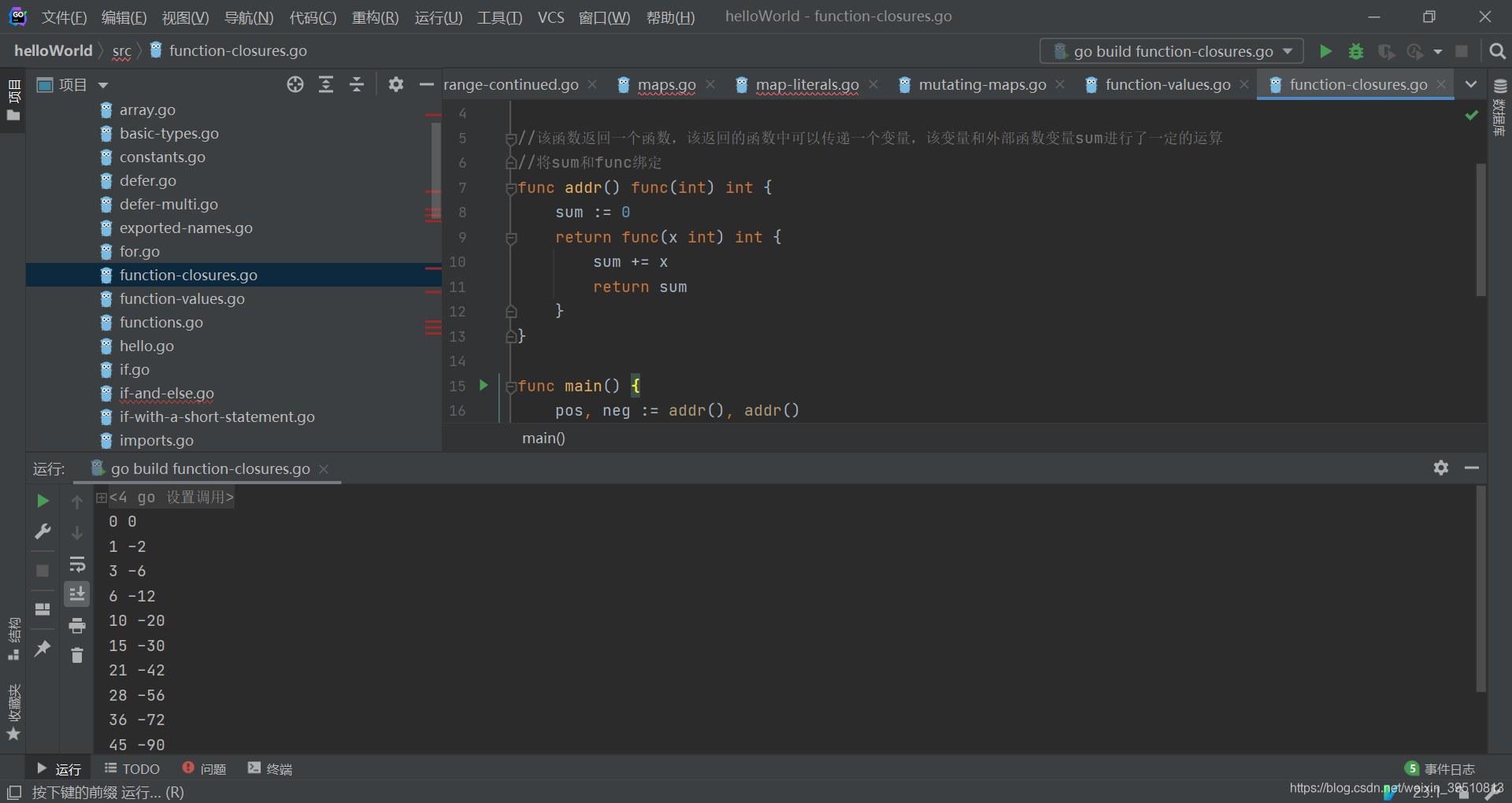Select imports.go in project tree
1512x803 pixels.
156,440
